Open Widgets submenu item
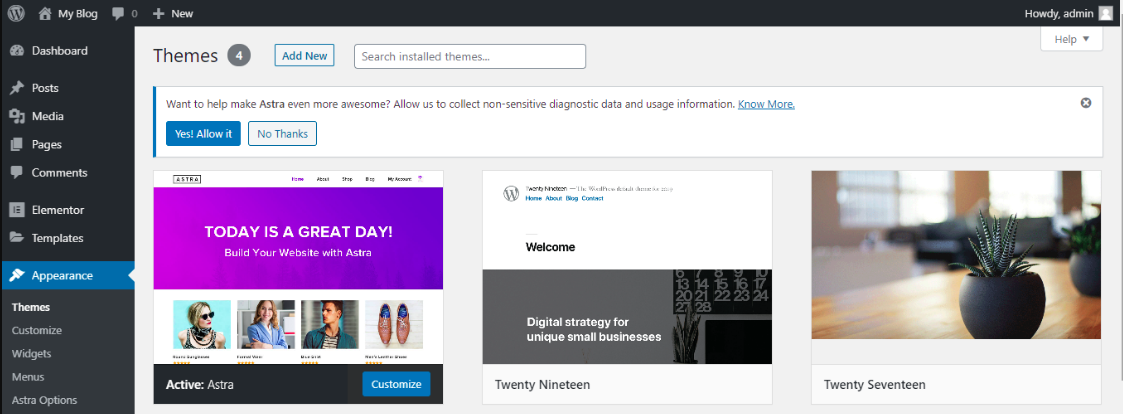1123x414 pixels. pos(32,353)
